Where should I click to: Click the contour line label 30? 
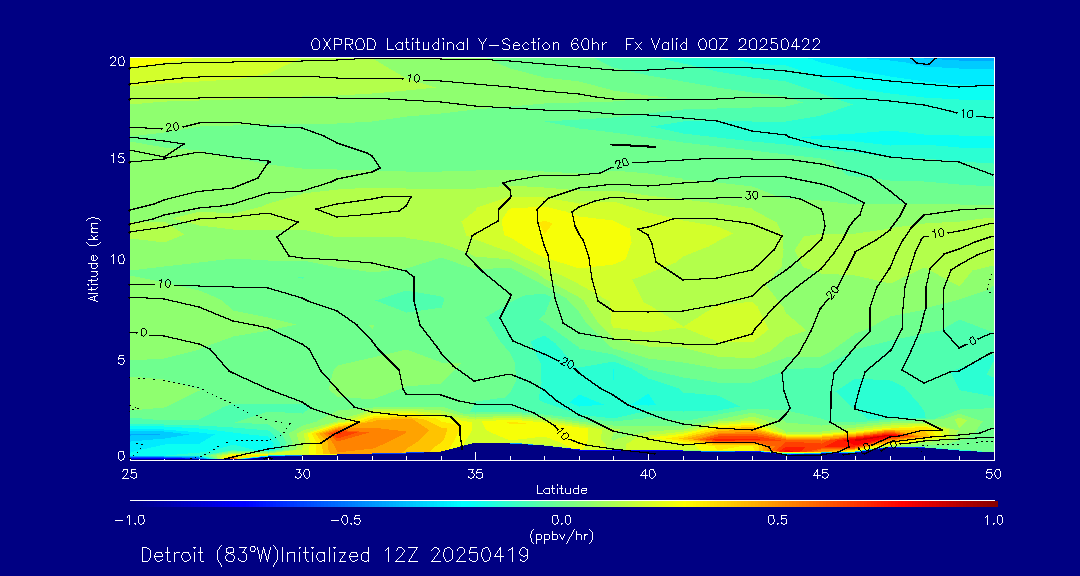[x=751, y=196]
